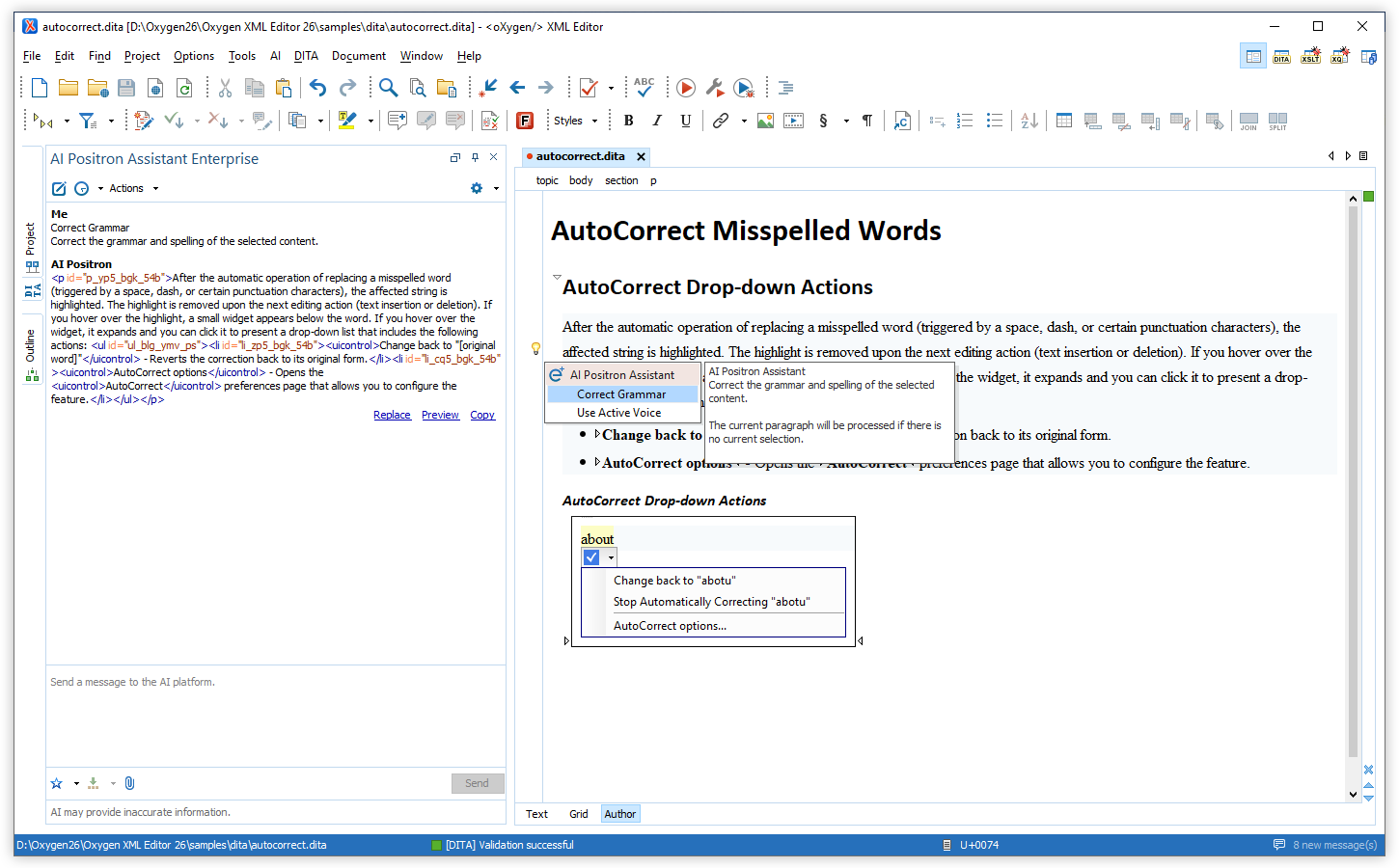Viewport: 1399px width, 868px height.
Task: Open Find/Replace magnifier icon
Action: [388, 88]
